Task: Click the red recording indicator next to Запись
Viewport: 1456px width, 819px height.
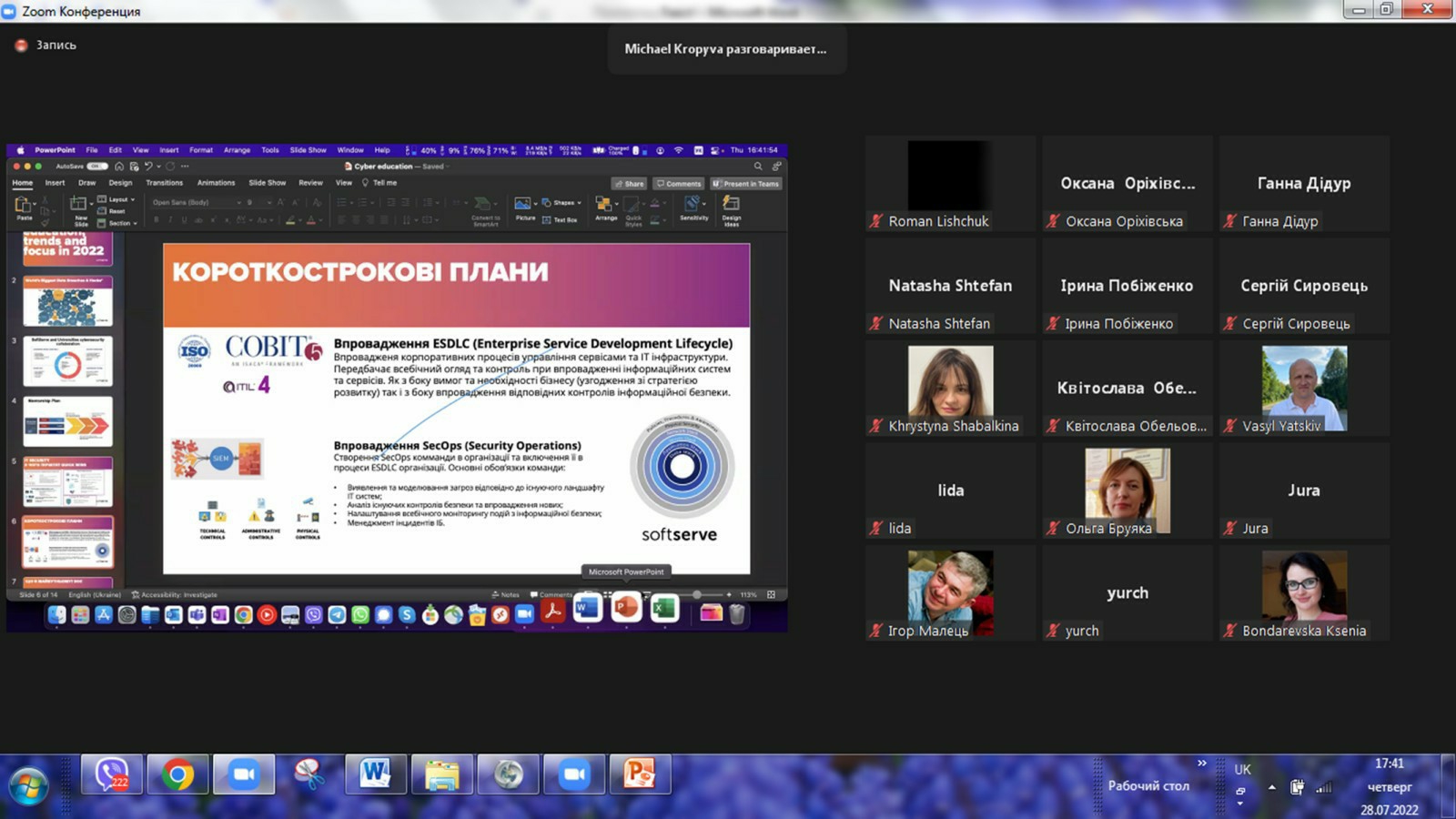Action: tap(21, 45)
